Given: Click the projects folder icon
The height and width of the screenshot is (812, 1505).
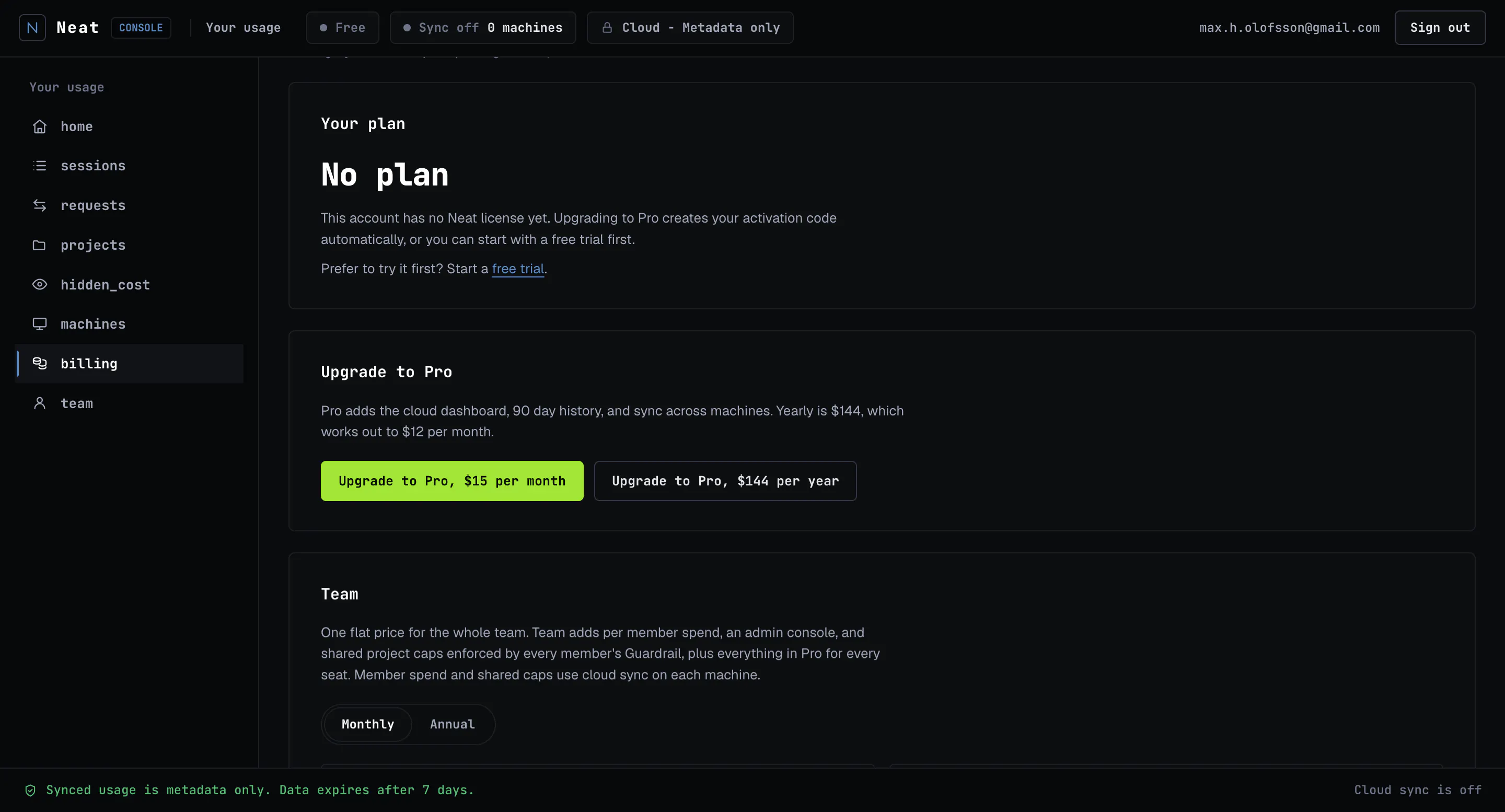Looking at the screenshot, I should pos(39,245).
